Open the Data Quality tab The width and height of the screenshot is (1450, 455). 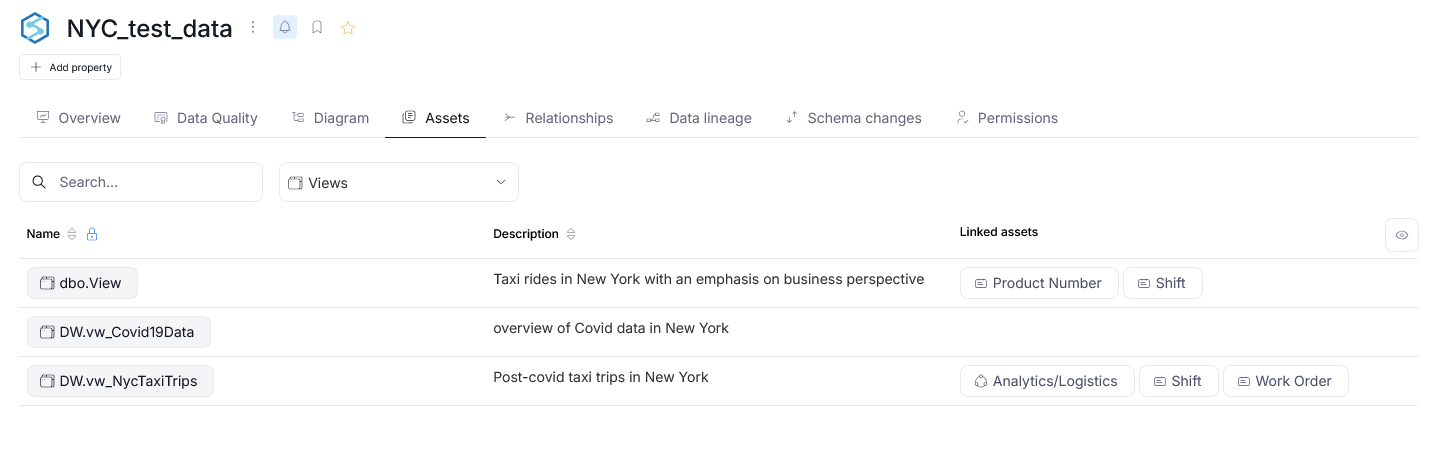point(206,118)
